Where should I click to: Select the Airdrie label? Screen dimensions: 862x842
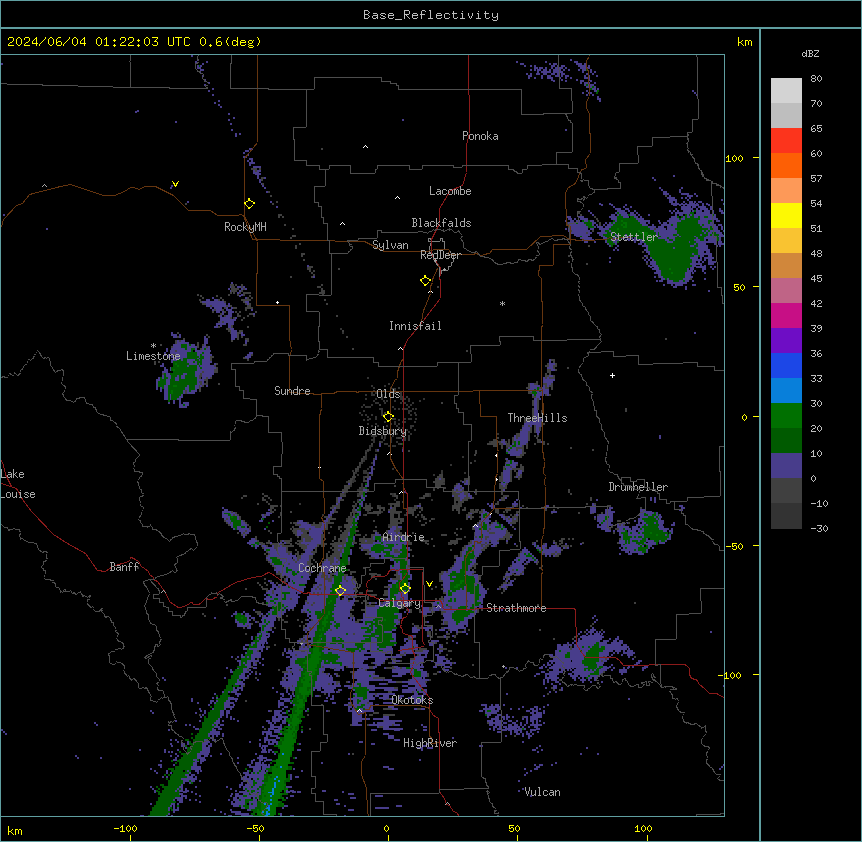pyautogui.click(x=403, y=537)
